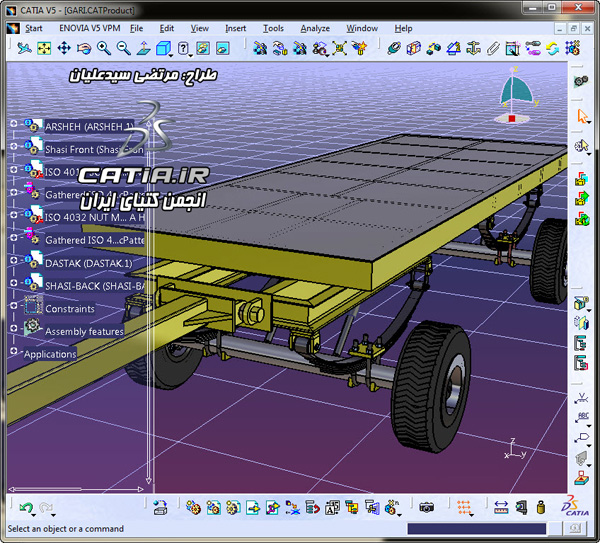Open the Select arrow tool dropdown
The height and width of the screenshot is (543, 600).
(589, 123)
